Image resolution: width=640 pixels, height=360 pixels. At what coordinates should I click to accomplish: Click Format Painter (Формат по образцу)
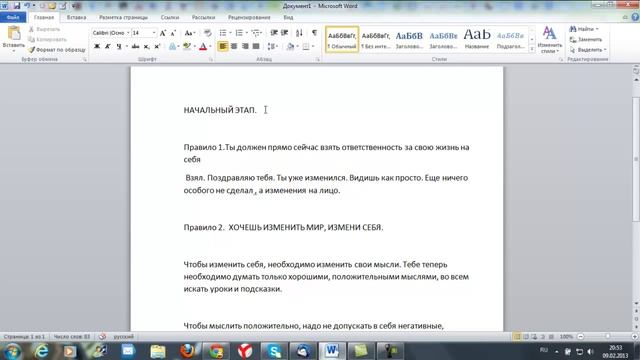coord(57,50)
